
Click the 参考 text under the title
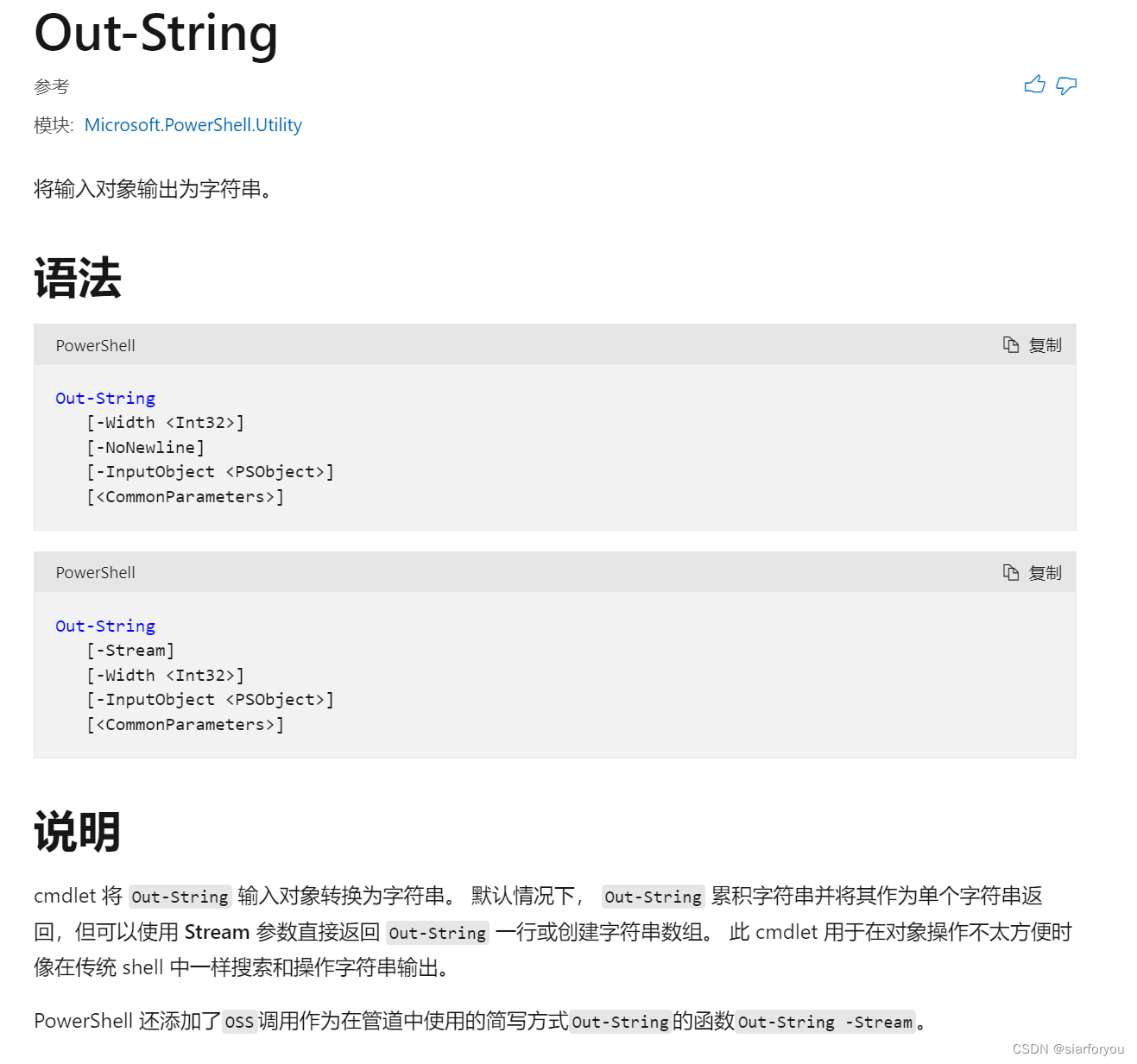51,86
